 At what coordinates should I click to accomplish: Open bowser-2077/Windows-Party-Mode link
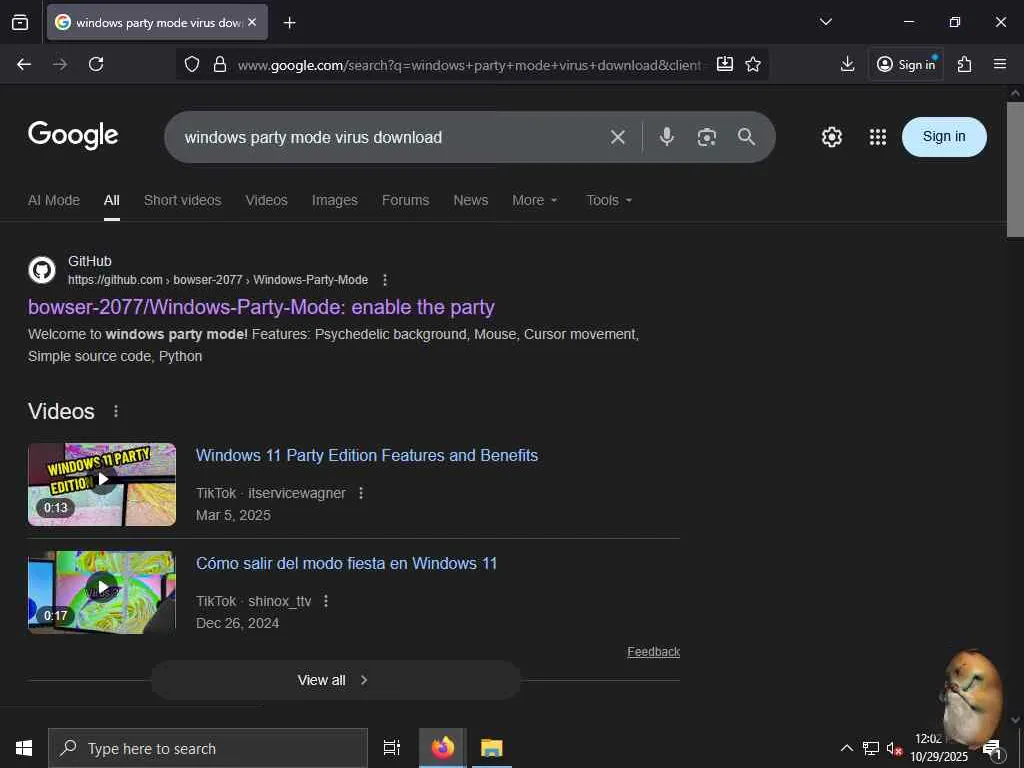[261, 307]
